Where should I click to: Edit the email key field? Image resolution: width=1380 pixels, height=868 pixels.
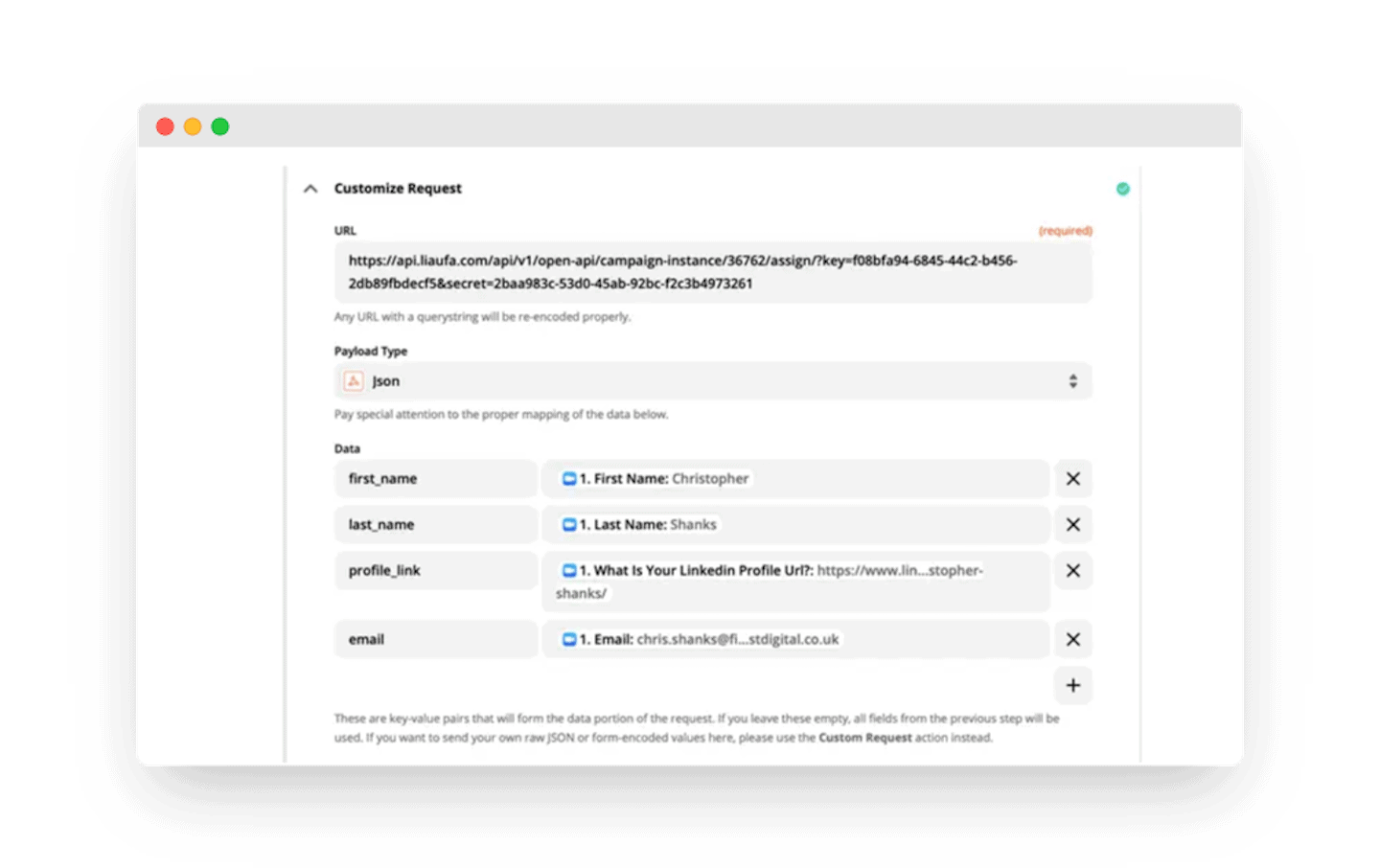click(x=435, y=640)
